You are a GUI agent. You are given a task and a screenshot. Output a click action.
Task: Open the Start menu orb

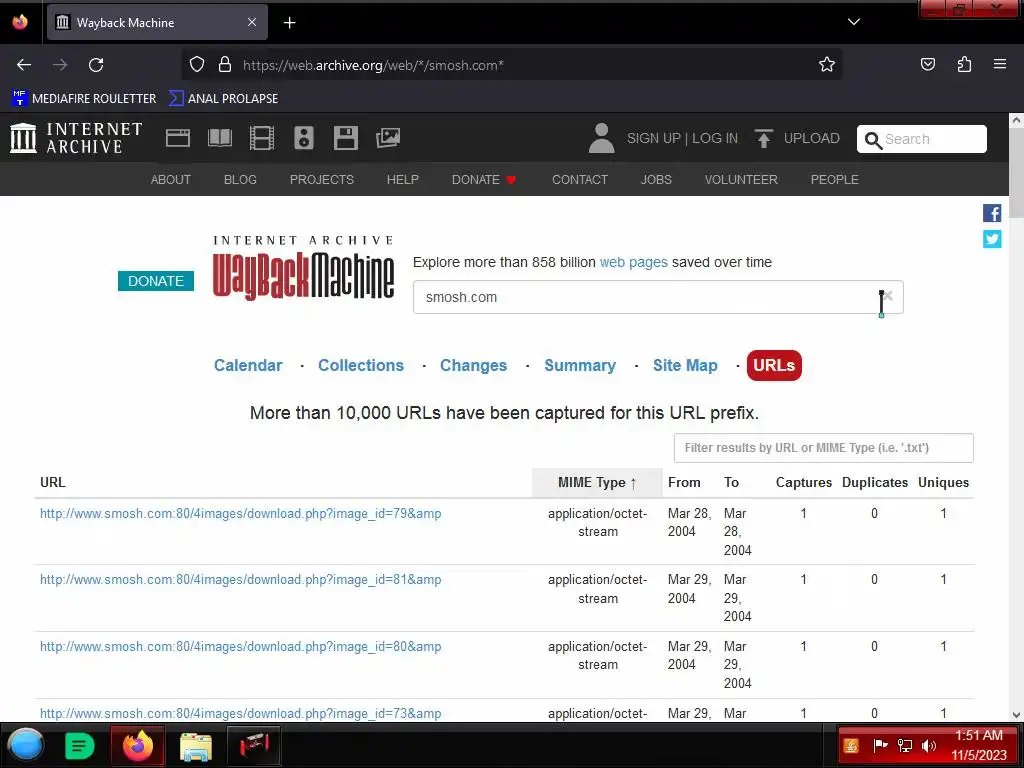(x=26, y=745)
